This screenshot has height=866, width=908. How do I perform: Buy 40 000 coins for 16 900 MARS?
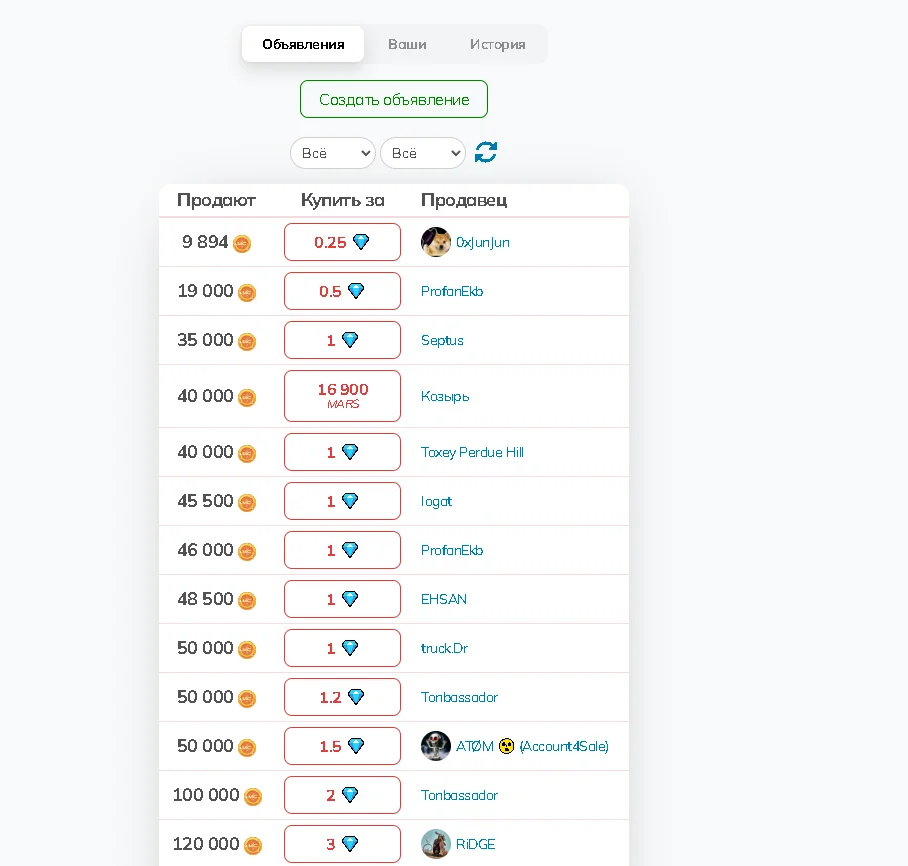[342, 396]
